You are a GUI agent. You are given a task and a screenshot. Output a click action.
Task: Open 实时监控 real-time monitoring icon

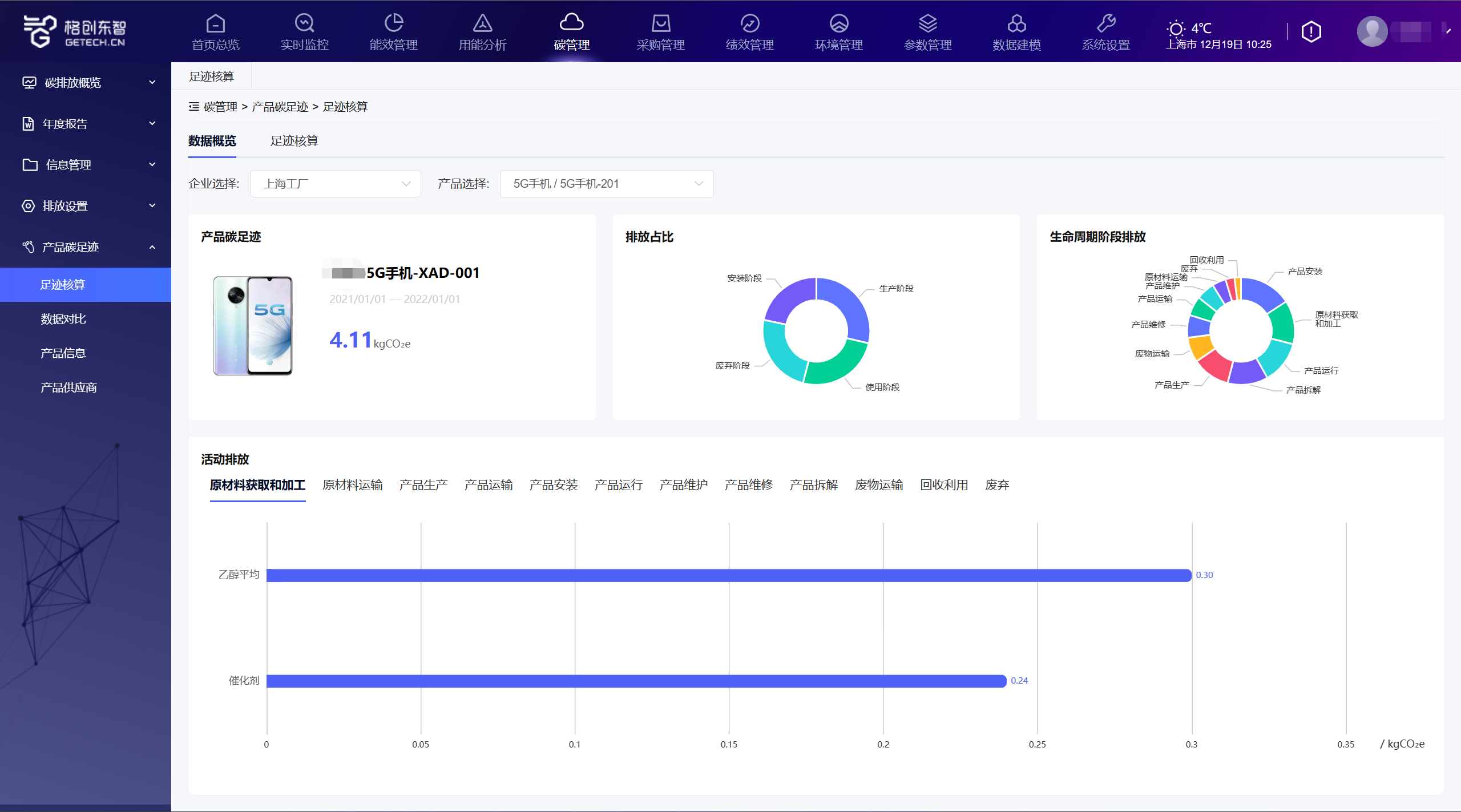tap(304, 24)
